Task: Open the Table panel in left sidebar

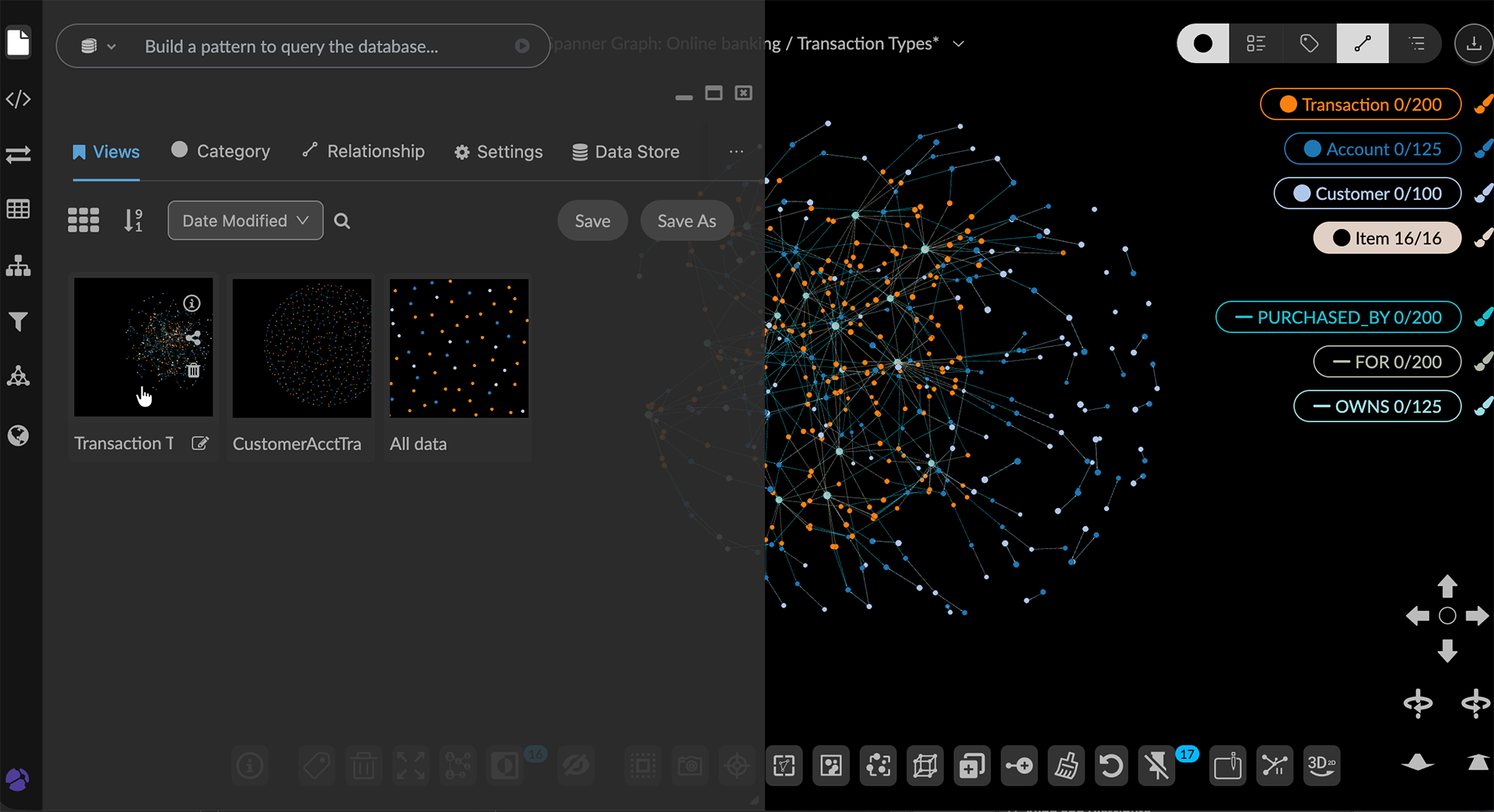Action: (18, 209)
